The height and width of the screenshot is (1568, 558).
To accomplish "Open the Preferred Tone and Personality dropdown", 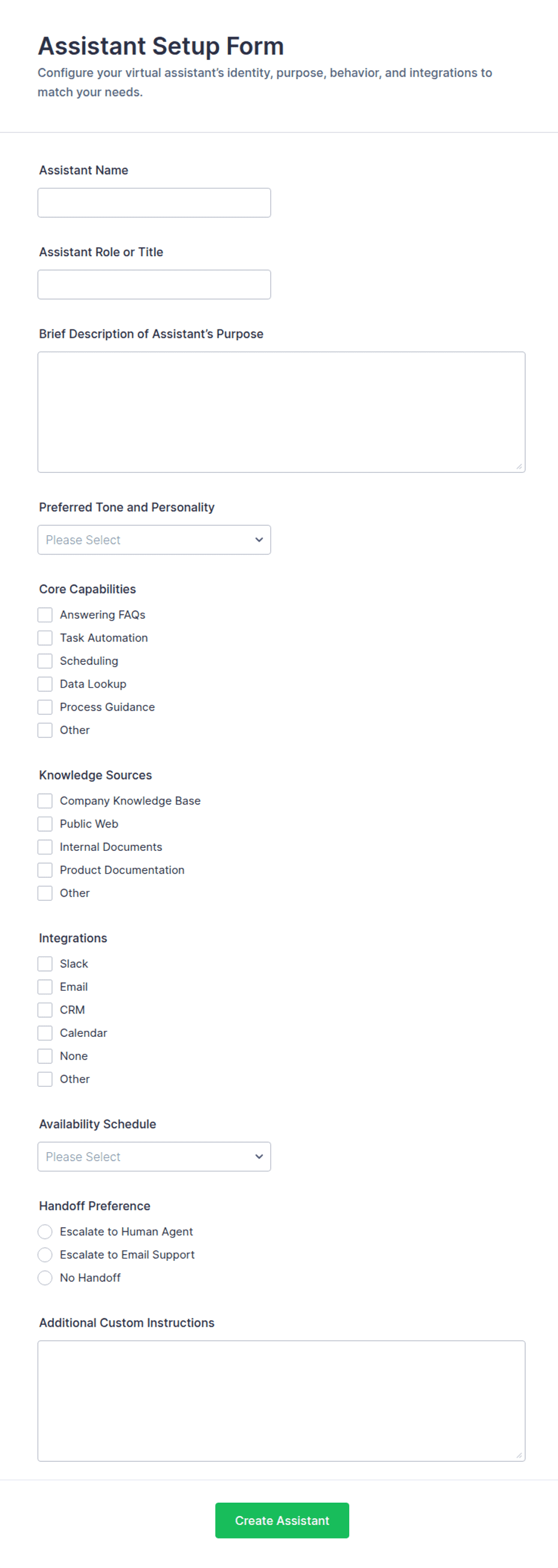I will pyautogui.click(x=154, y=540).
